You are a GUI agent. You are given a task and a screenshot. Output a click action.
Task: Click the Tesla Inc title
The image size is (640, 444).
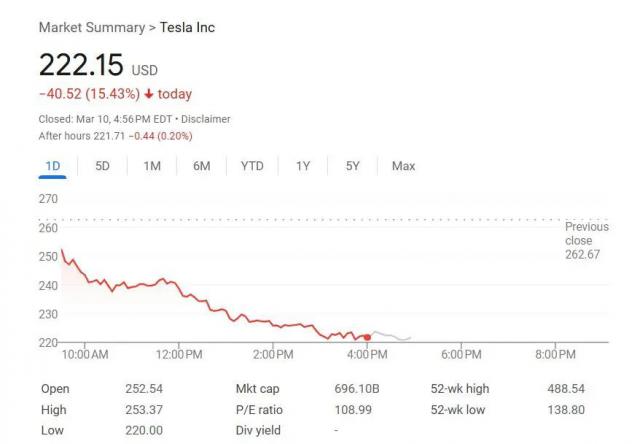coord(188,27)
